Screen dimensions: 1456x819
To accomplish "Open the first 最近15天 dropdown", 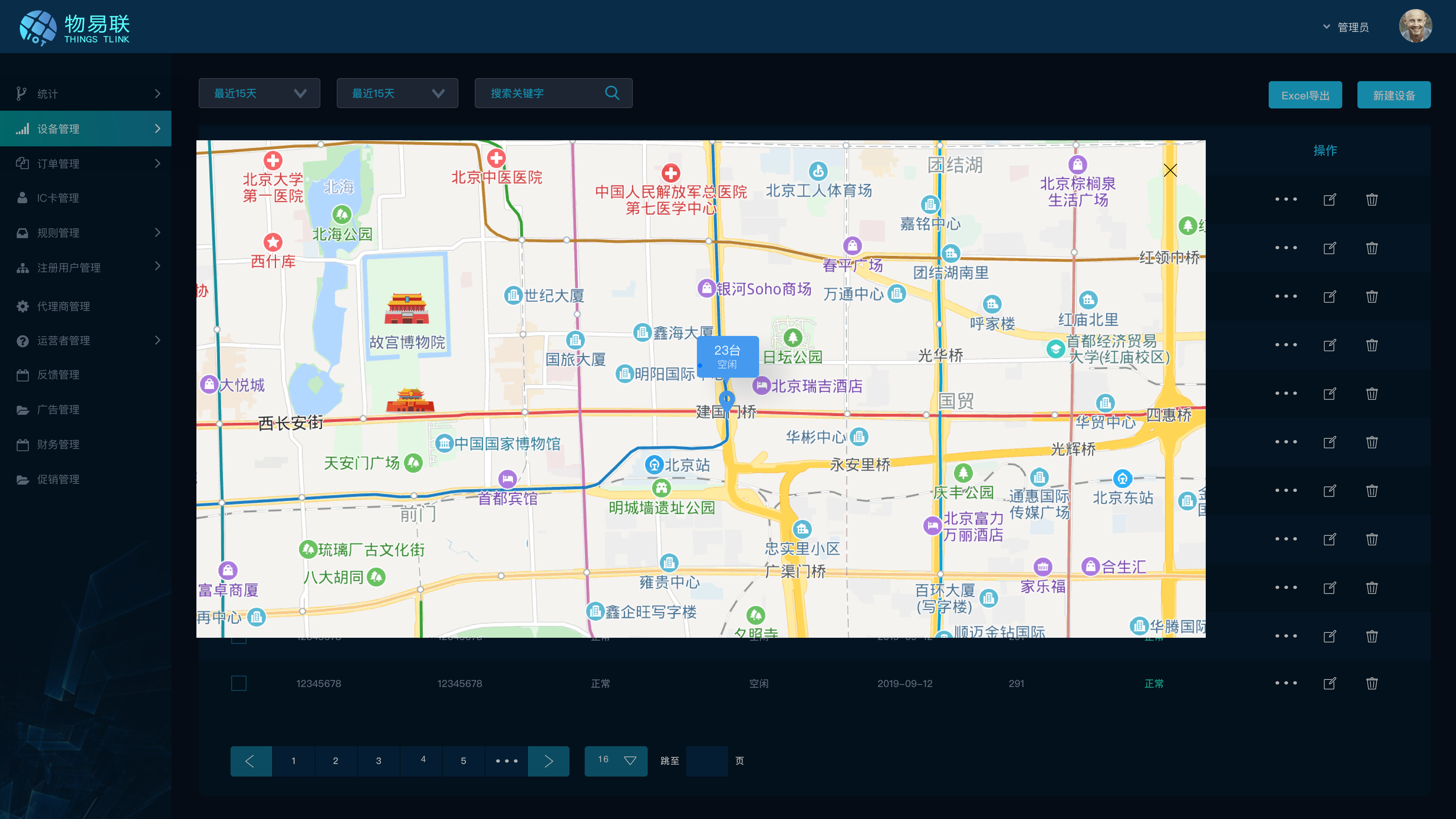I will point(259,93).
